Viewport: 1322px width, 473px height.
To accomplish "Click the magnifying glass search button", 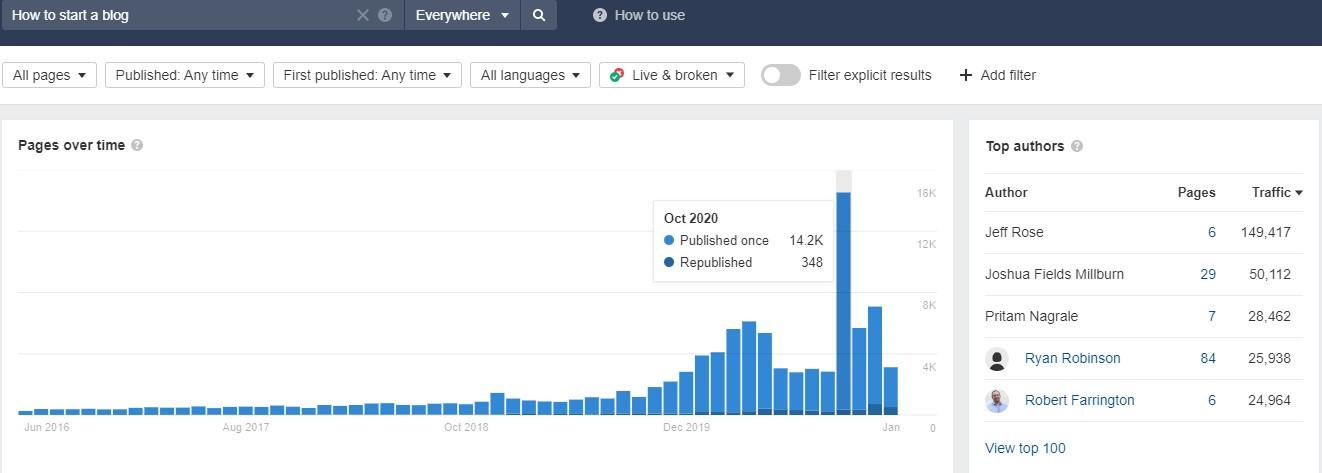I will click(539, 15).
